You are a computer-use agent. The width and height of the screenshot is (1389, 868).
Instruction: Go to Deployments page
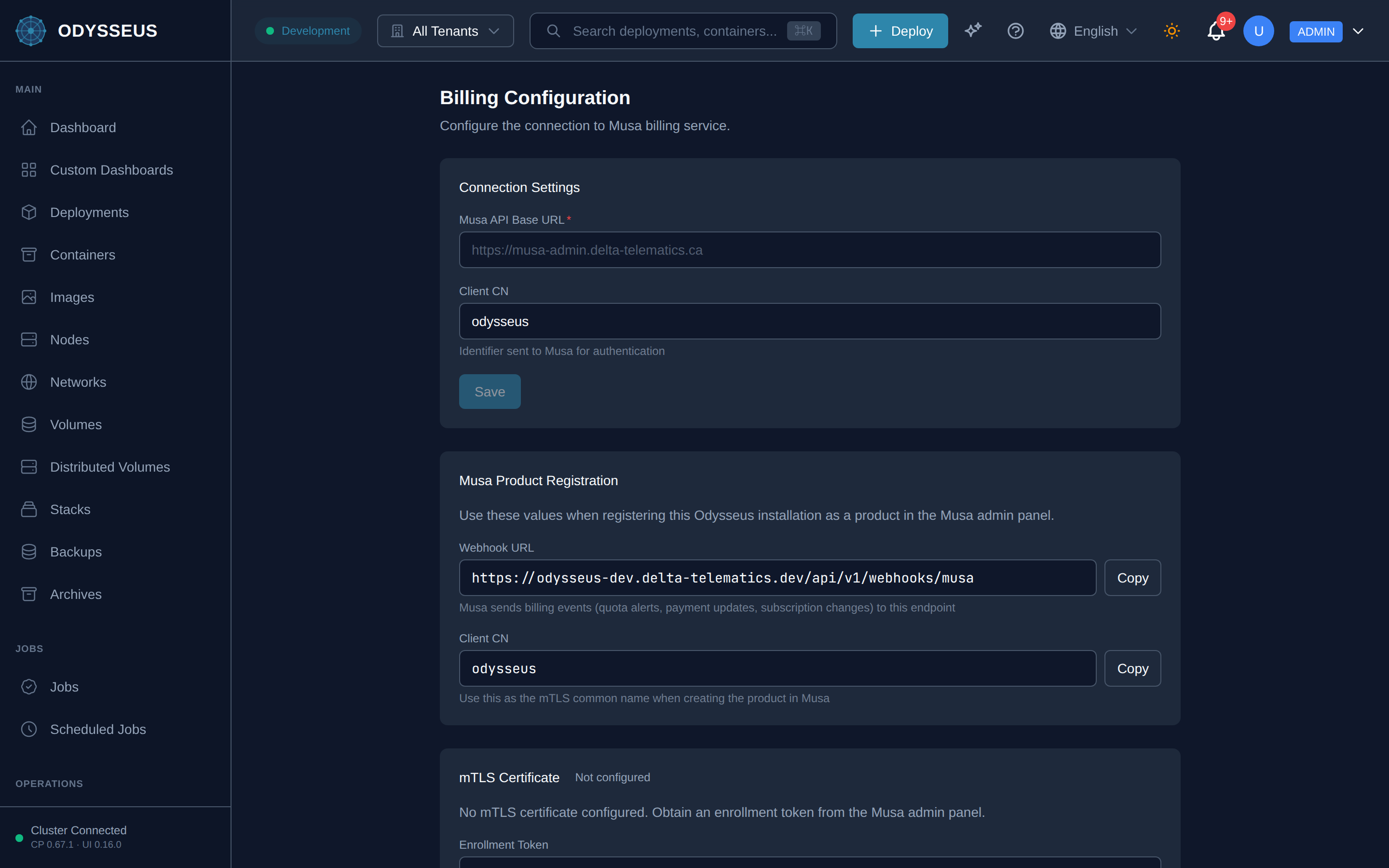(115, 212)
